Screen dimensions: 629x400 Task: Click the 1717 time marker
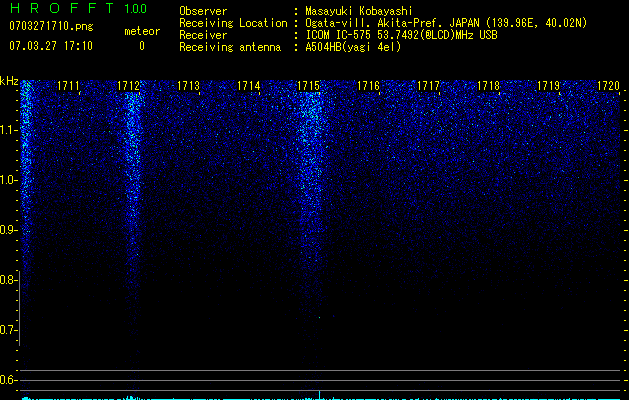click(x=428, y=86)
